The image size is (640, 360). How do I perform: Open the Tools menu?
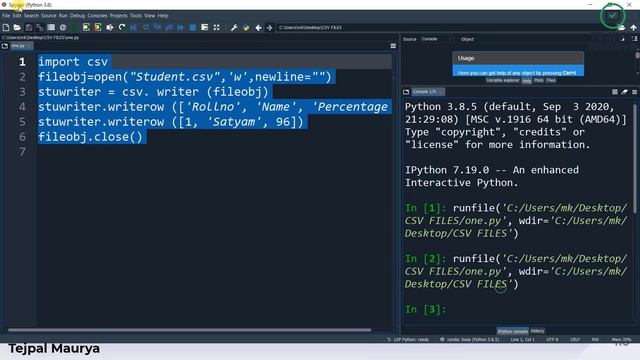pos(136,16)
